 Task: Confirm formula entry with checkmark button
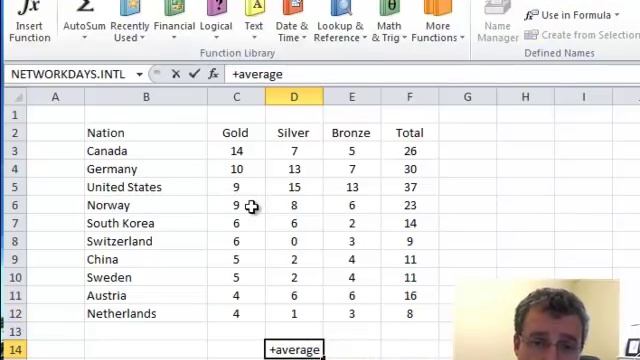(194, 74)
